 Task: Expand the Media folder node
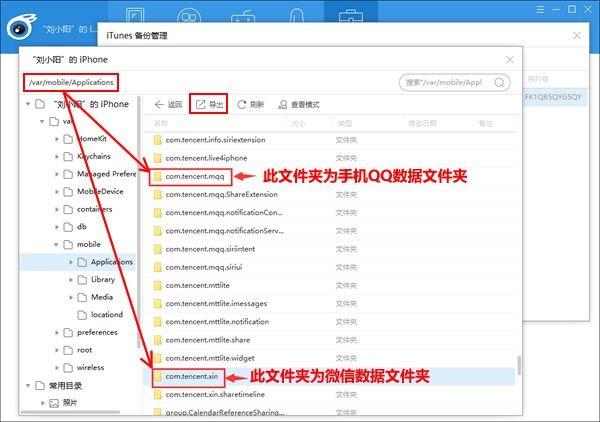pyautogui.click(x=71, y=297)
